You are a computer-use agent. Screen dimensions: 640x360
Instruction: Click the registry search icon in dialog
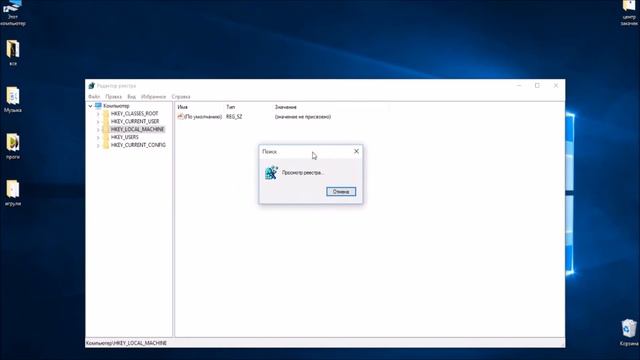pyautogui.click(x=271, y=173)
